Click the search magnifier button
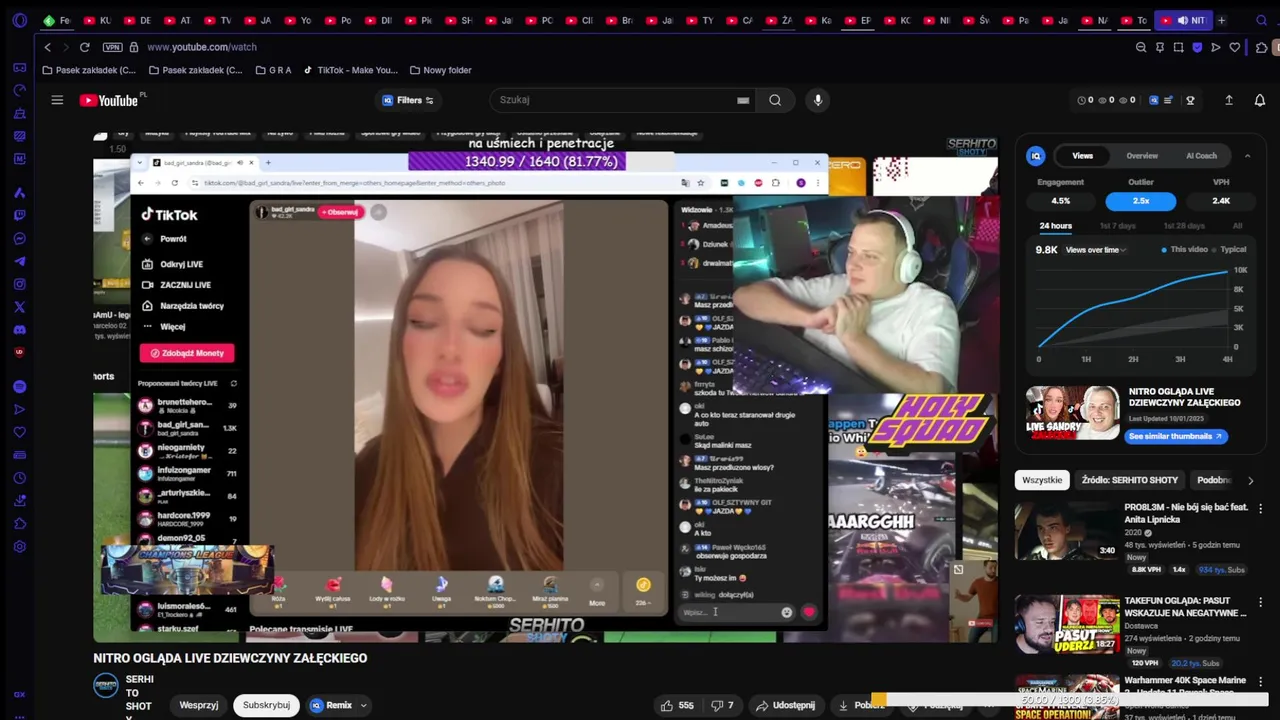This screenshot has height=720, width=1280. (x=775, y=100)
